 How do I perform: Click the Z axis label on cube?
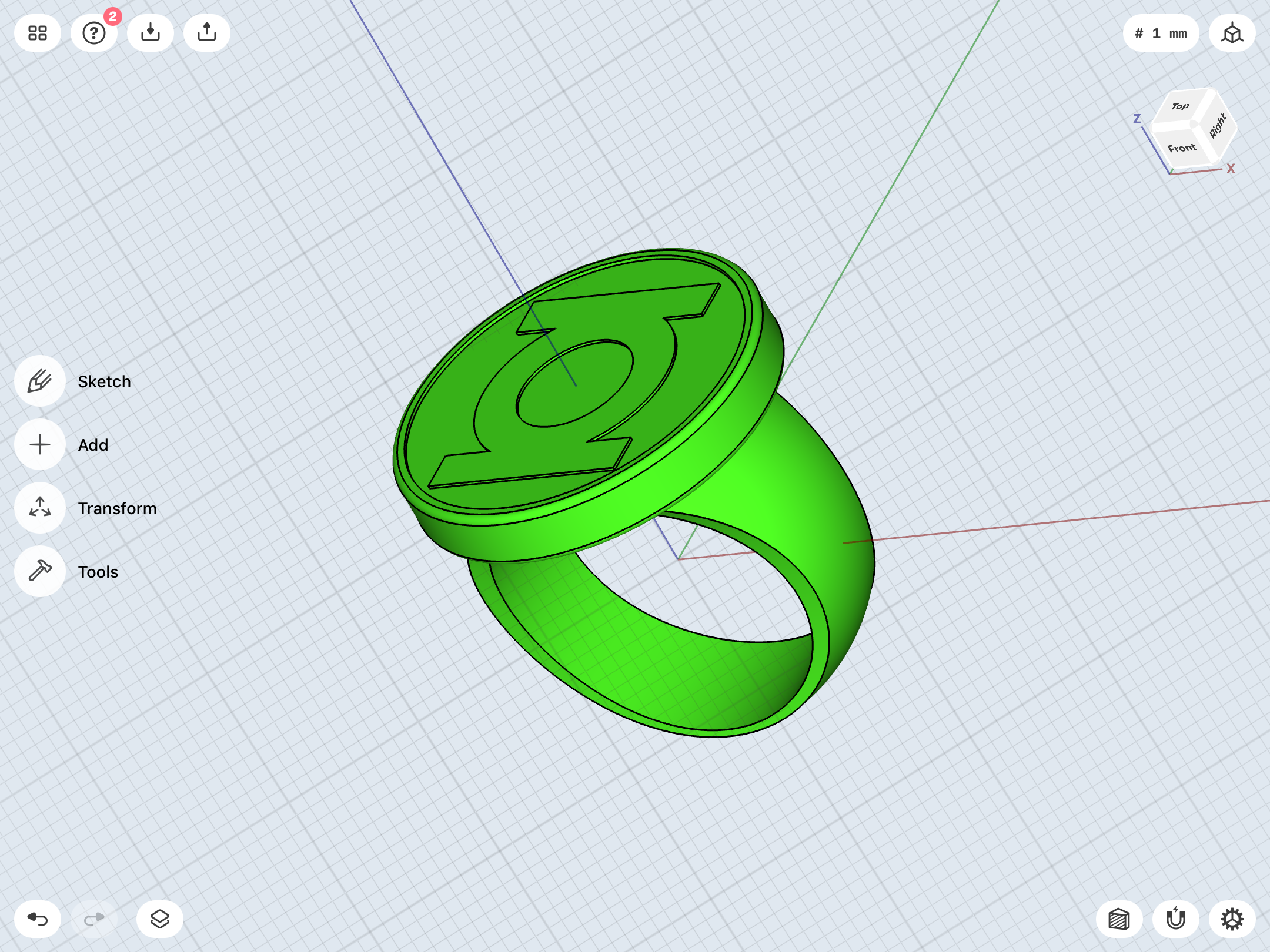[1137, 119]
